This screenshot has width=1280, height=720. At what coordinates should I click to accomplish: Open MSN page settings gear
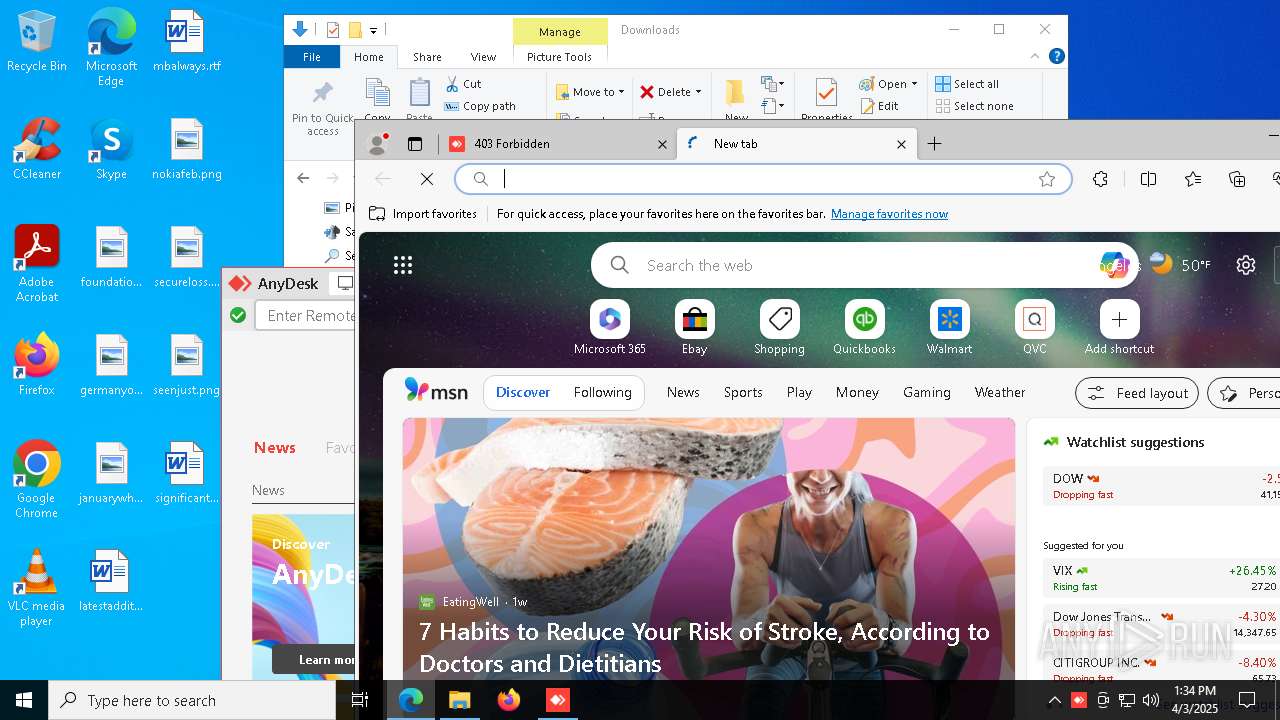tap(1245, 265)
